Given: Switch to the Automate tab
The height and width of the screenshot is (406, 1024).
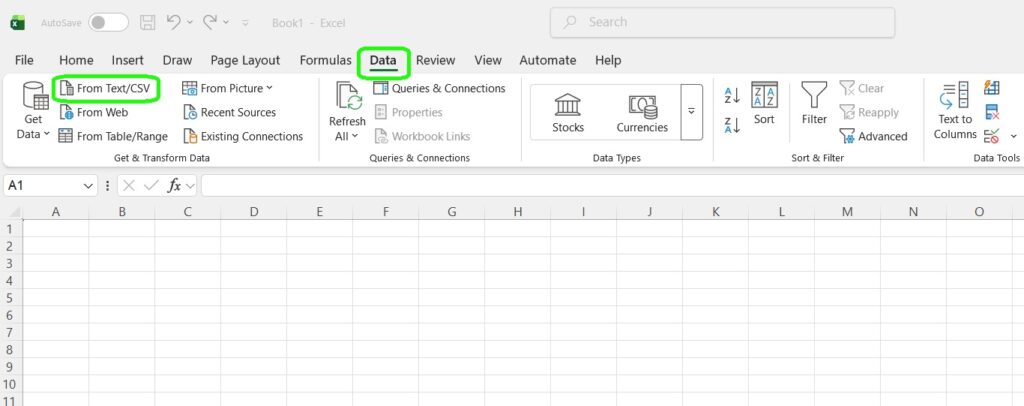Looking at the screenshot, I should click(x=547, y=60).
